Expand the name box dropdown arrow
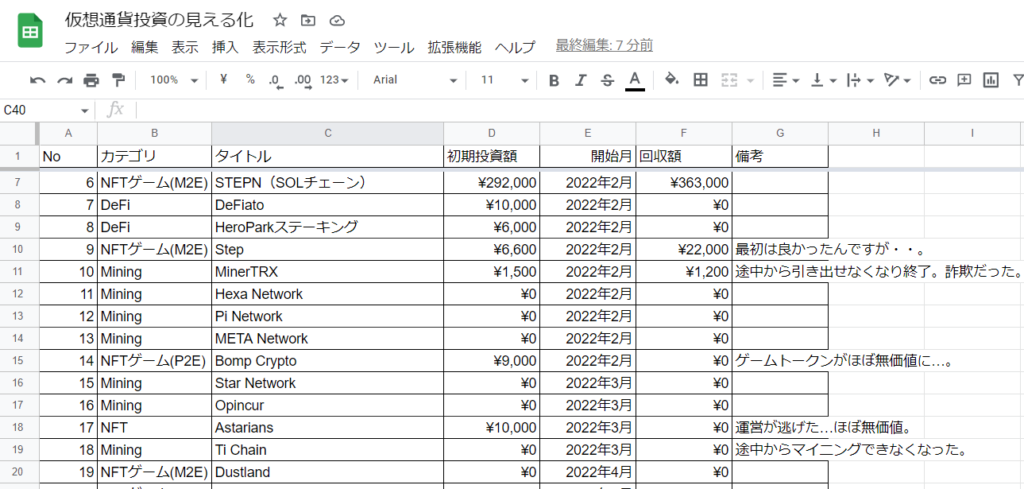 point(84,110)
